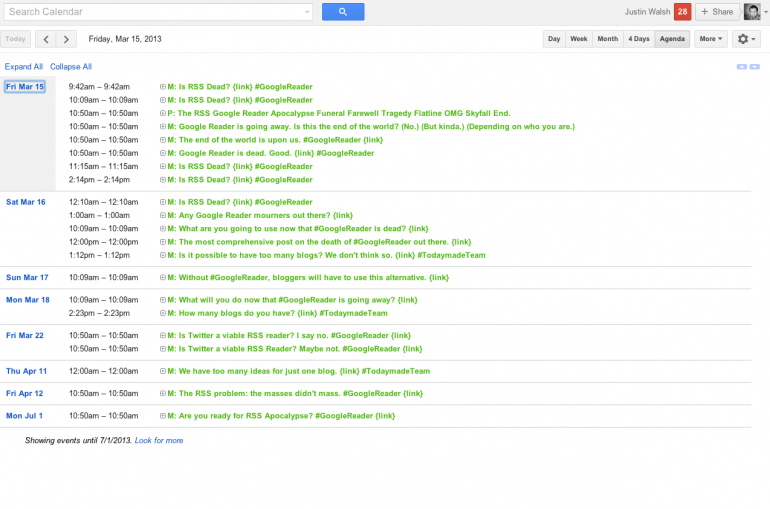Click the red 28 notifications badge
This screenshot has width=770, height=509.
[x=683, y=12]
